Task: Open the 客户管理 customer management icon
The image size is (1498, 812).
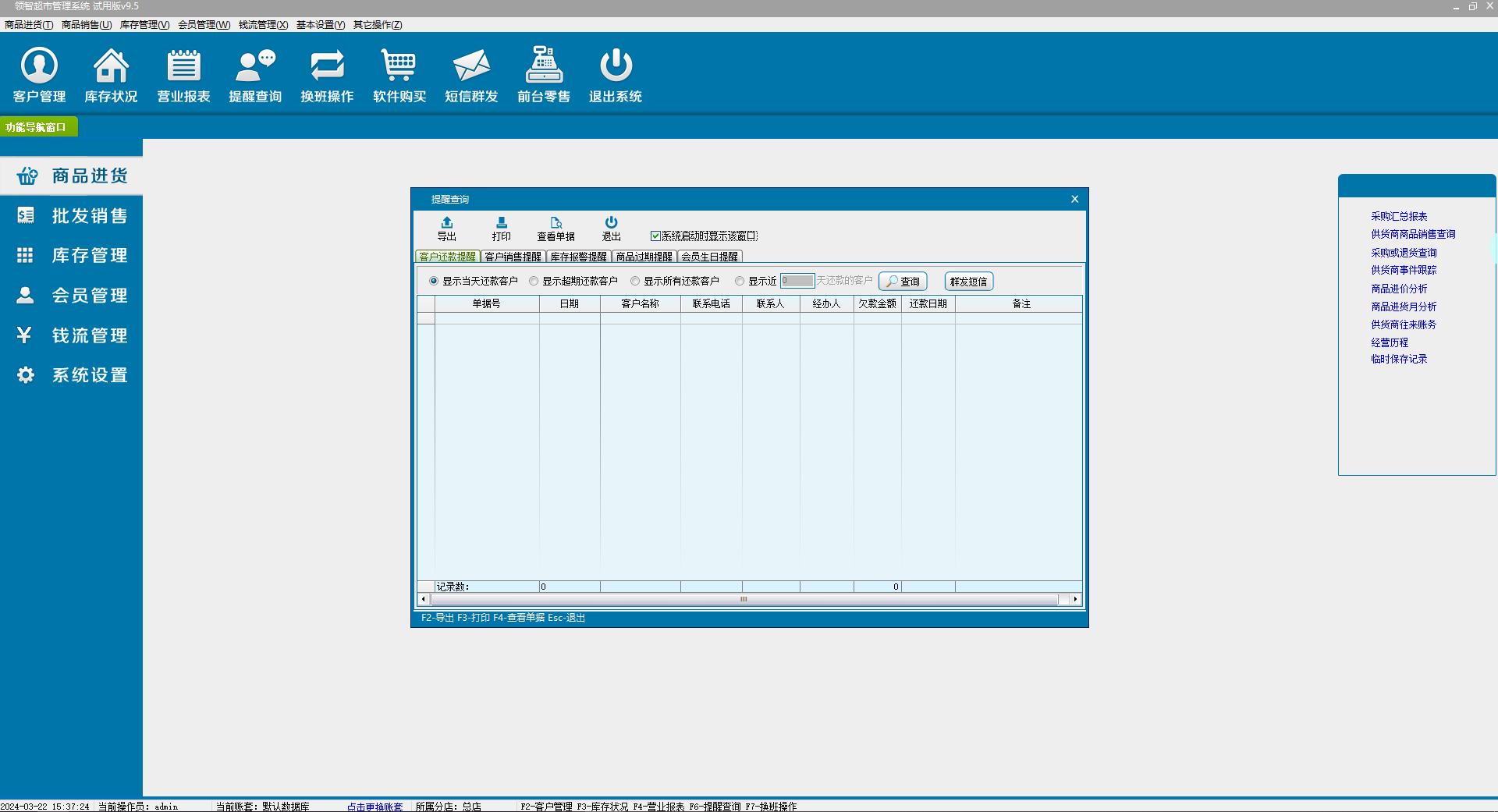Action: pos(39,66)
